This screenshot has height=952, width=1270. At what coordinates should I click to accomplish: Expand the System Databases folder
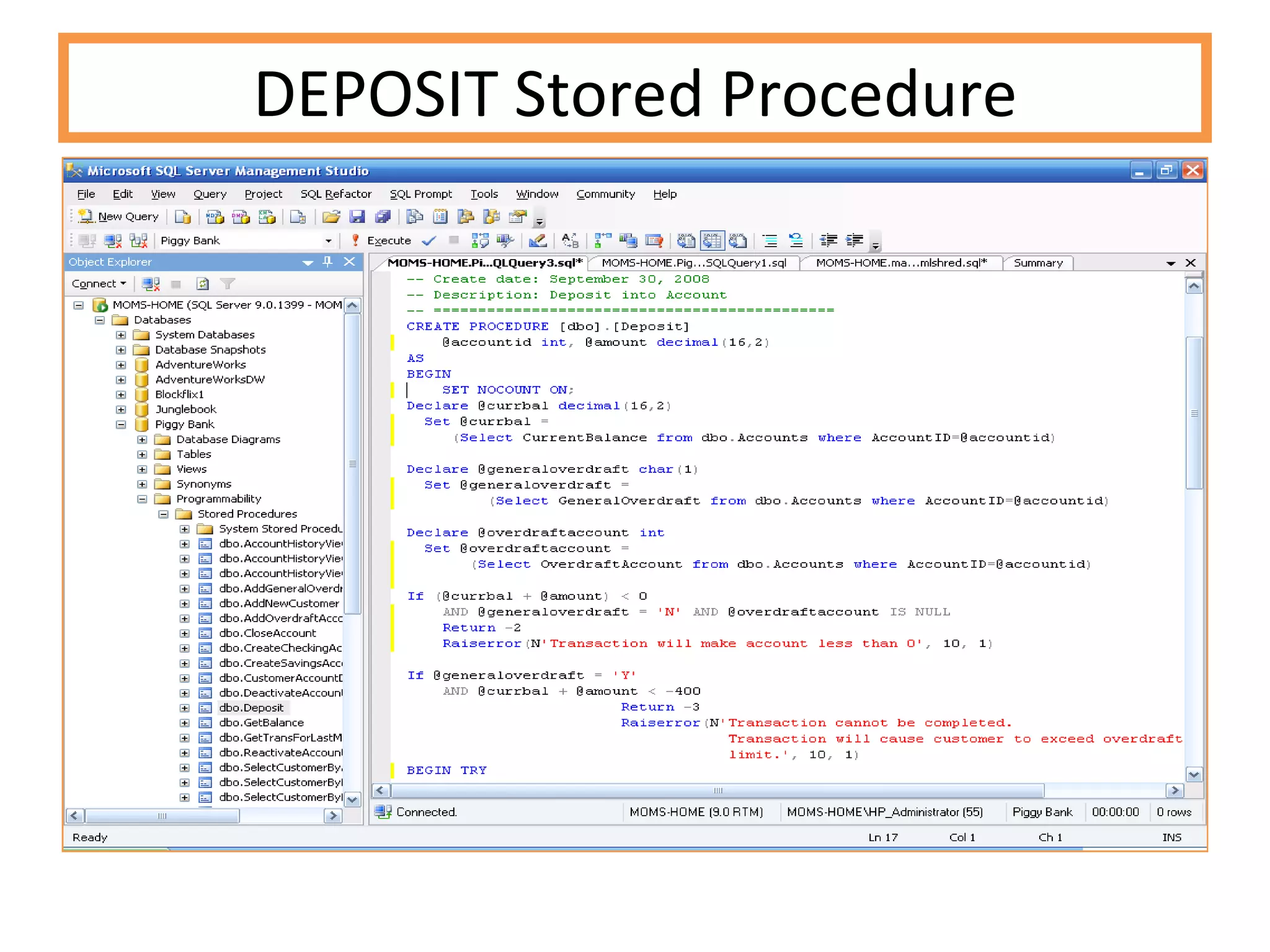coord(121,335)
